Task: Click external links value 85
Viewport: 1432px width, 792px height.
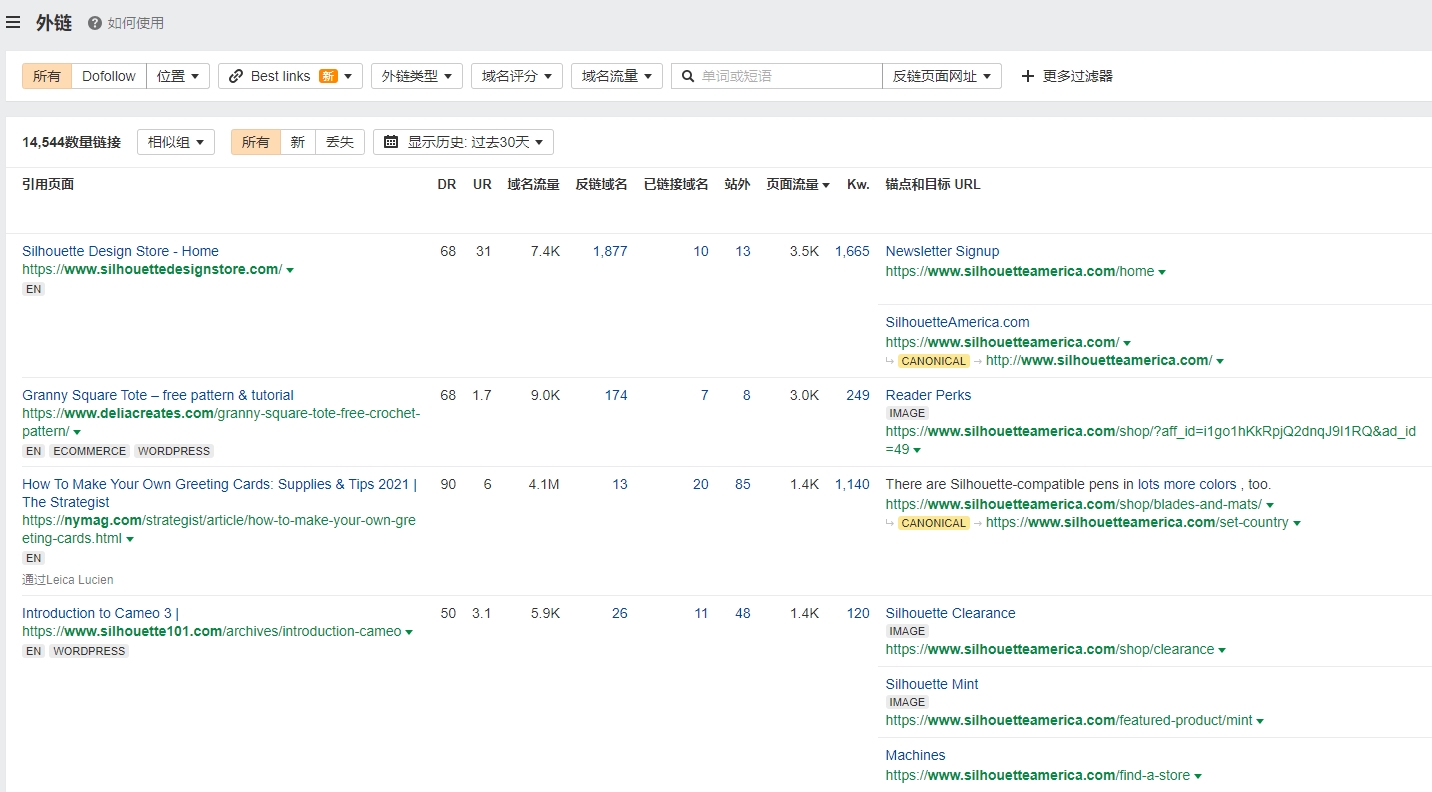Action: pos(742,484)
